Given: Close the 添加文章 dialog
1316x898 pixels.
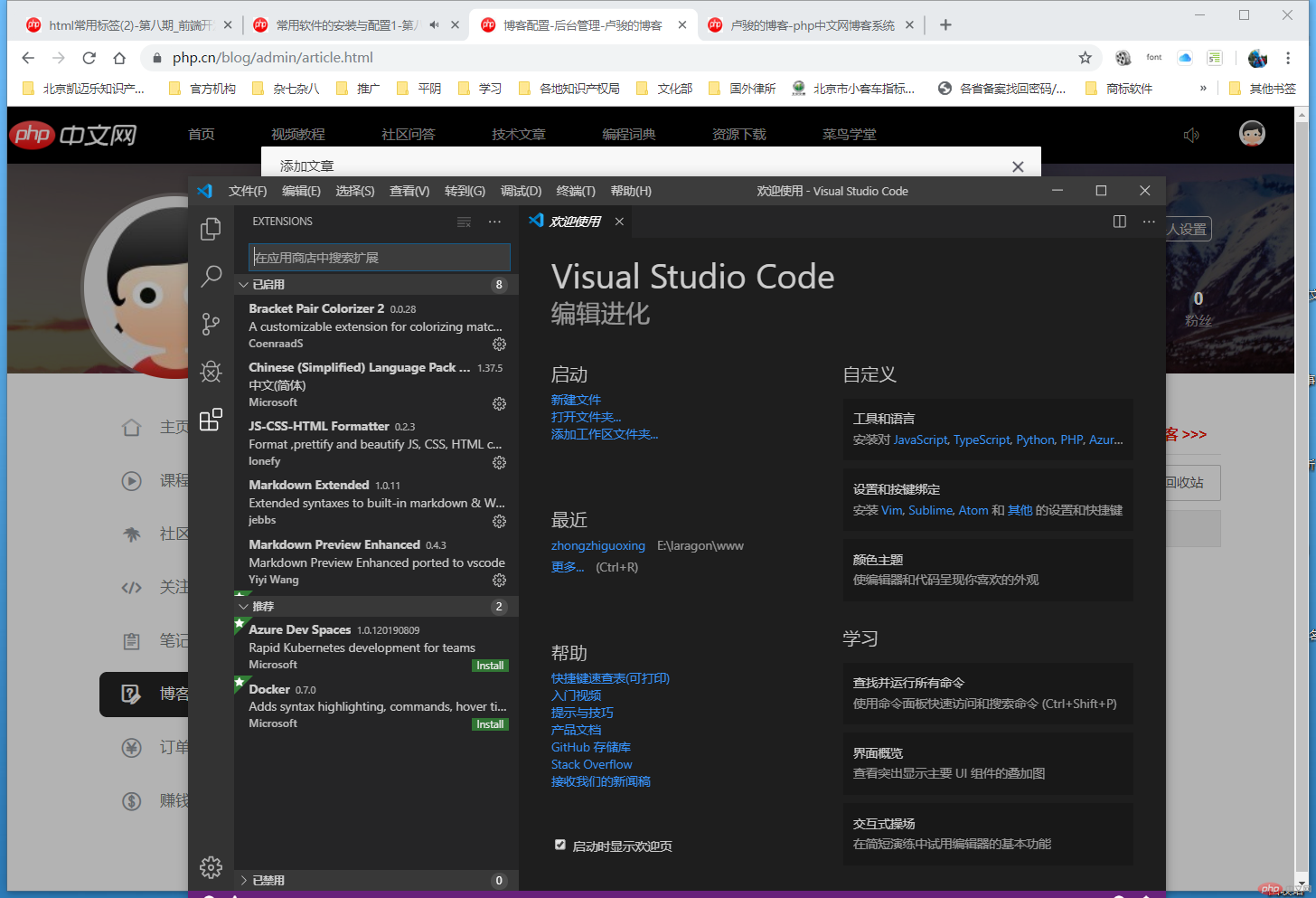Looking at the screenshot, I should 1018,166.
